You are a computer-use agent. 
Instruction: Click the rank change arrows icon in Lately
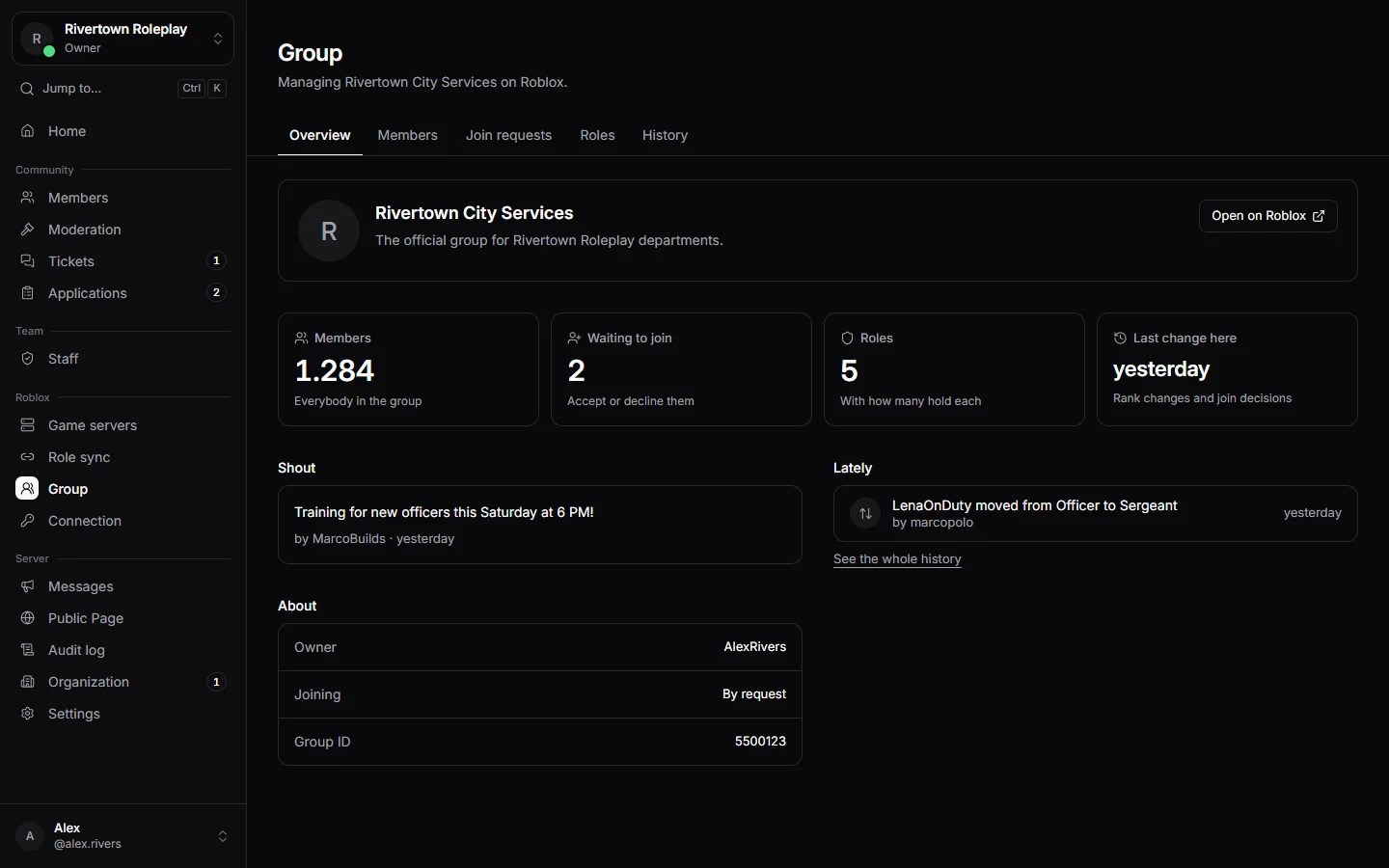(865, 513)
